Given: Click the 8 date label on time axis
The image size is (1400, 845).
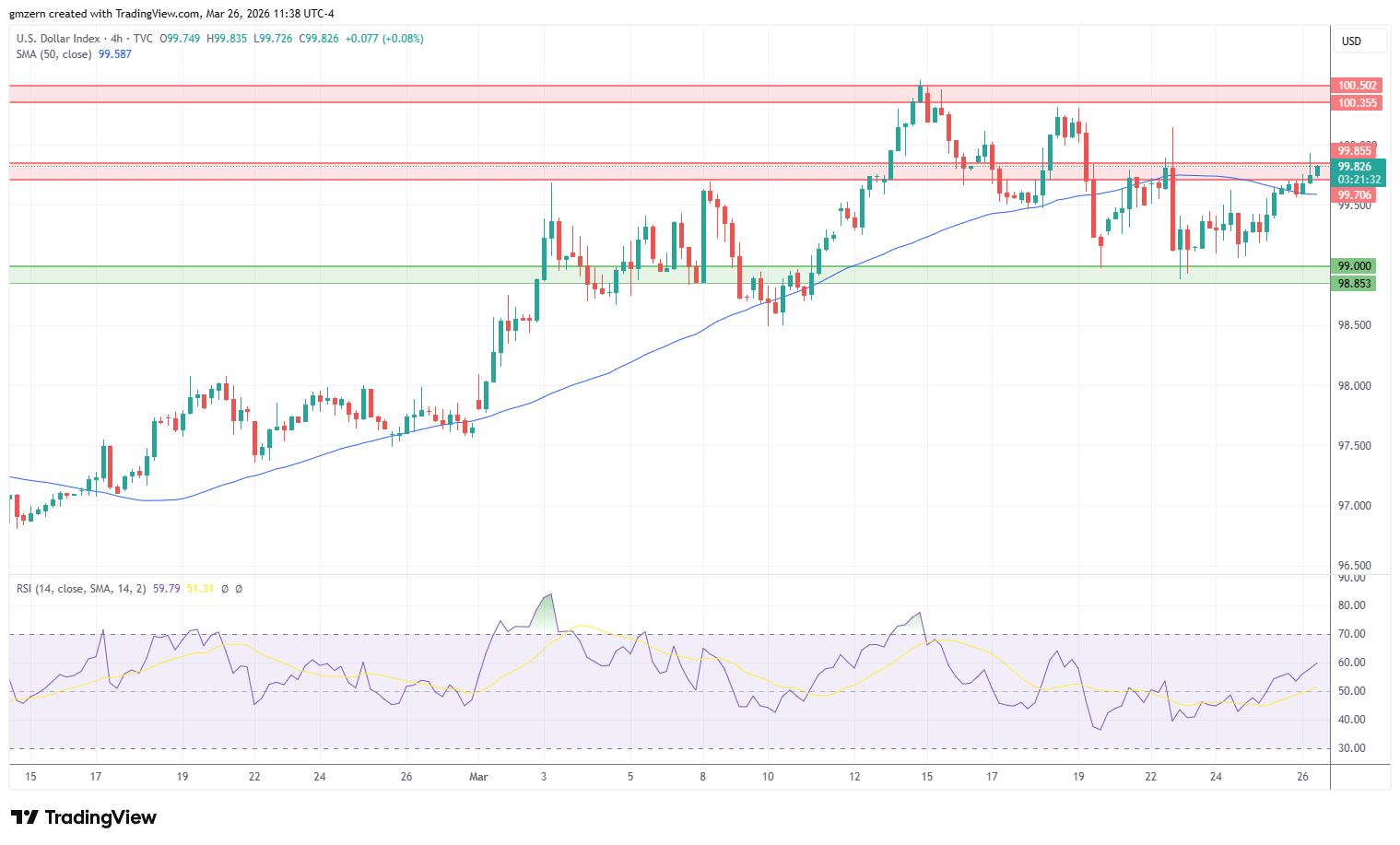Looking at the screenshot, I should [x=702, y=777].
